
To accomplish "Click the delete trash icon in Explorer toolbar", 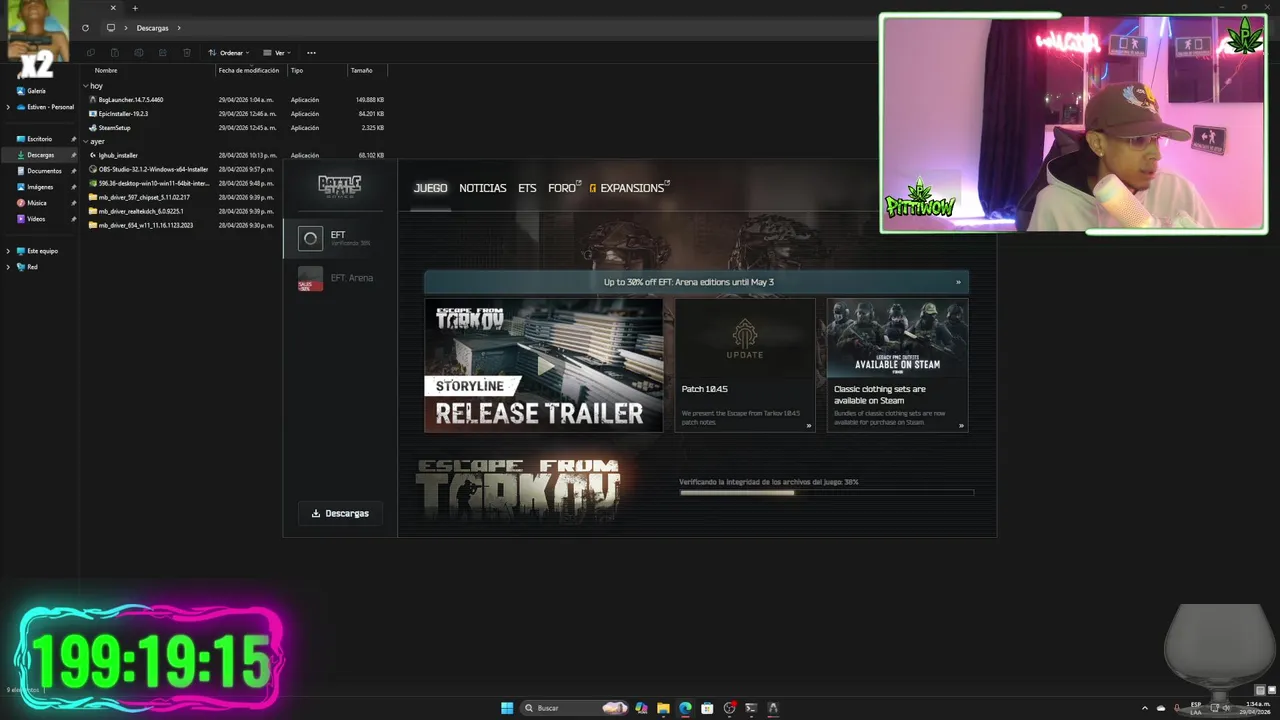I will [x=186, y=53].
